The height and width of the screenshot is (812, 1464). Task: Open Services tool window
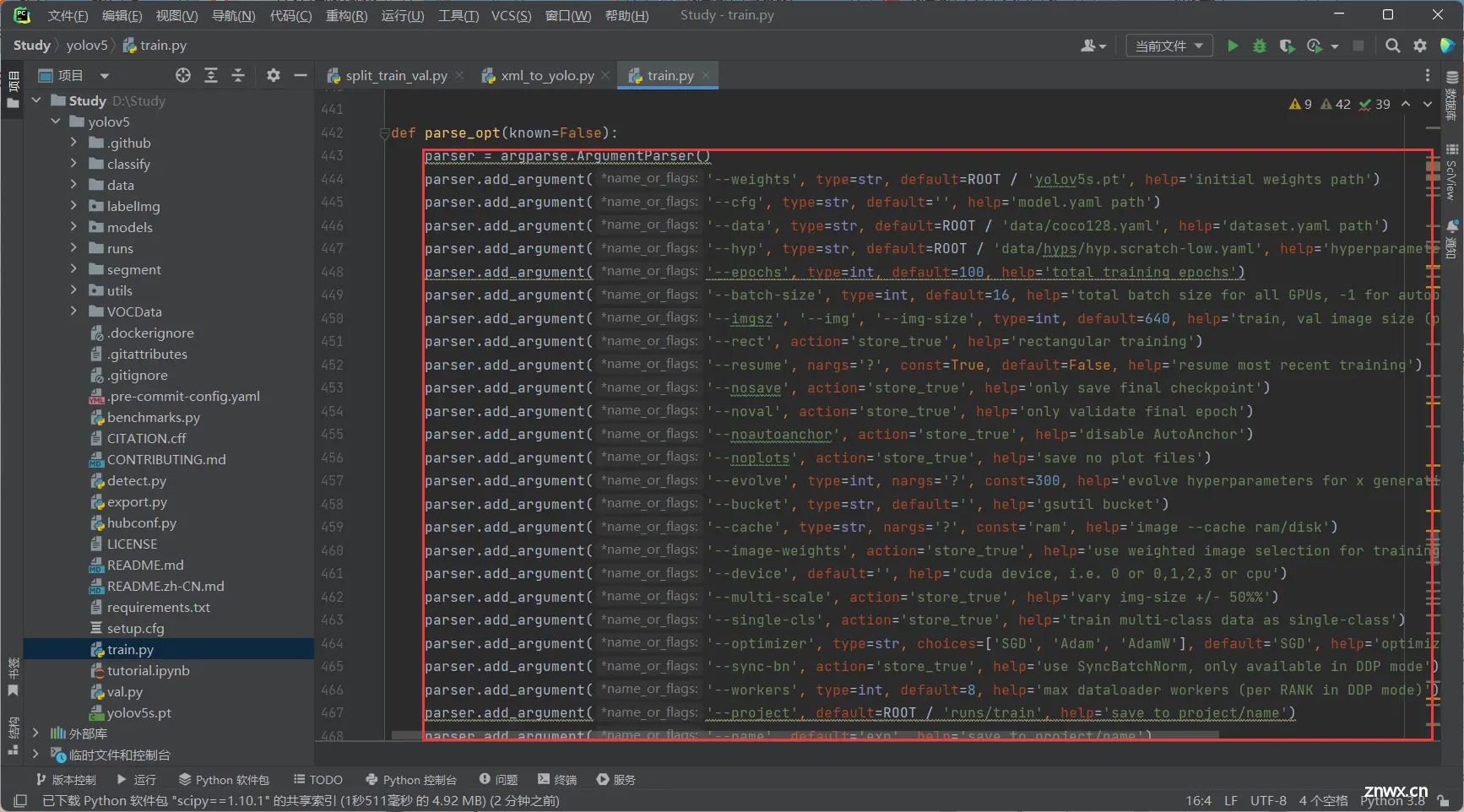616,780
